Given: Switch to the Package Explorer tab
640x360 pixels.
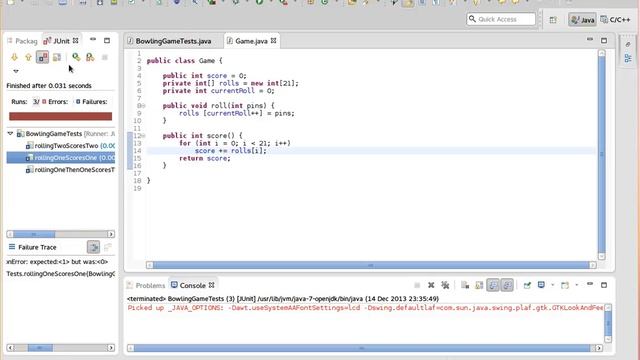Looking at the screenshot, I should [x=22, y=41].
